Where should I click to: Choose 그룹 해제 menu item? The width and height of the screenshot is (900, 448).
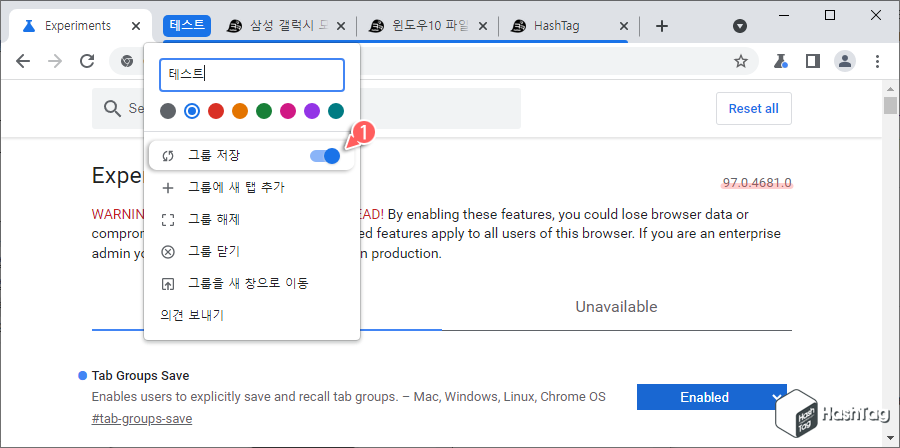251,220
